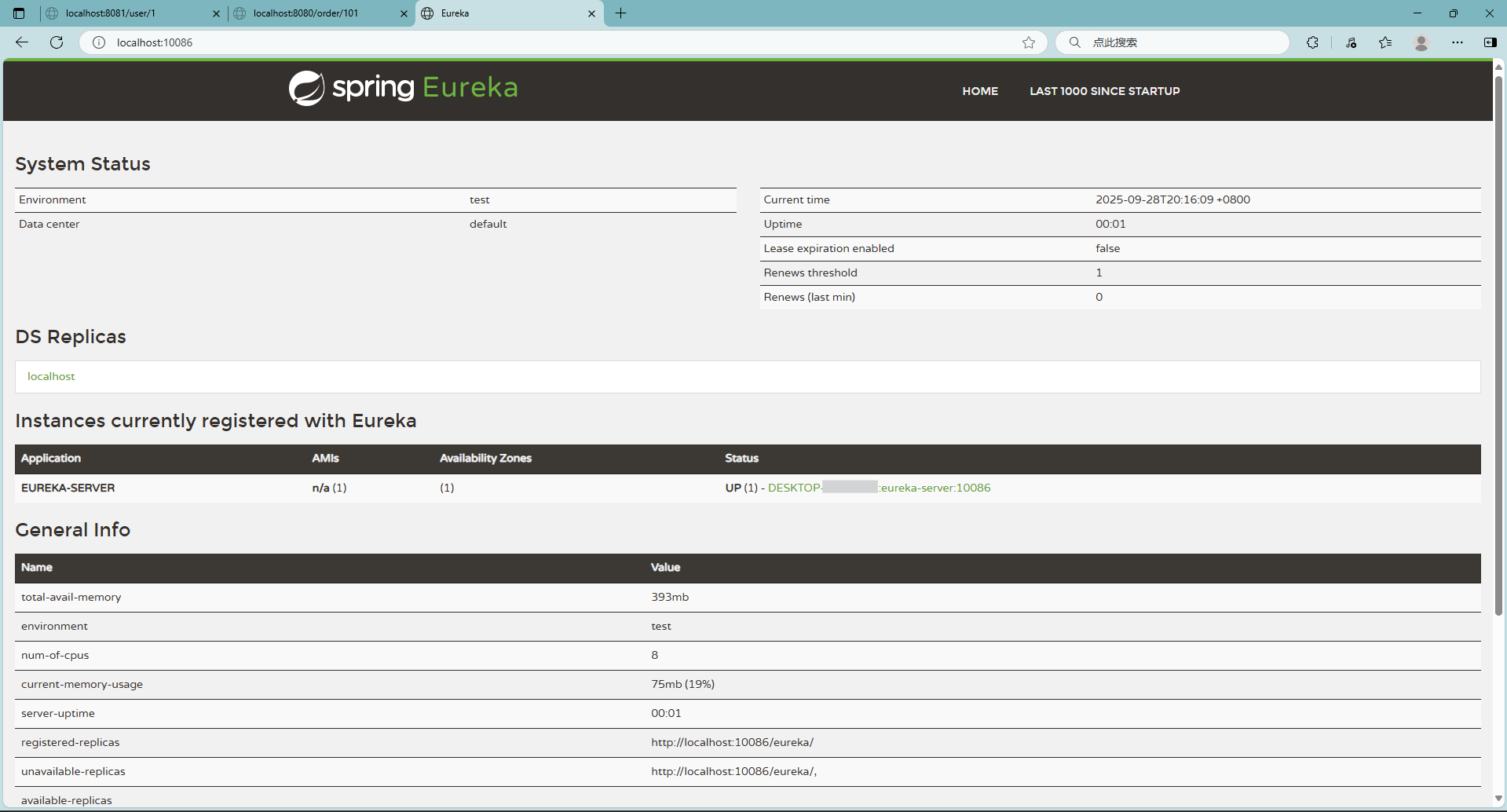
Task: Click the AMIs column header
Action: [x=325, y=458]
